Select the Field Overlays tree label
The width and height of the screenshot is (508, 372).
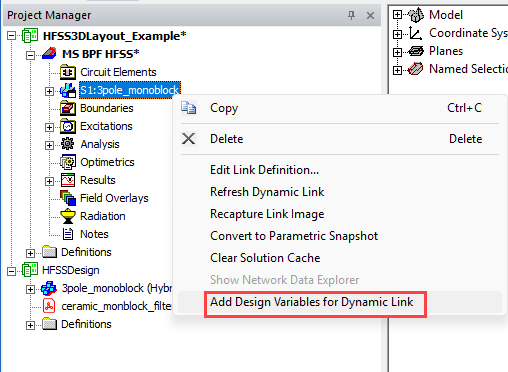(114, 198)
